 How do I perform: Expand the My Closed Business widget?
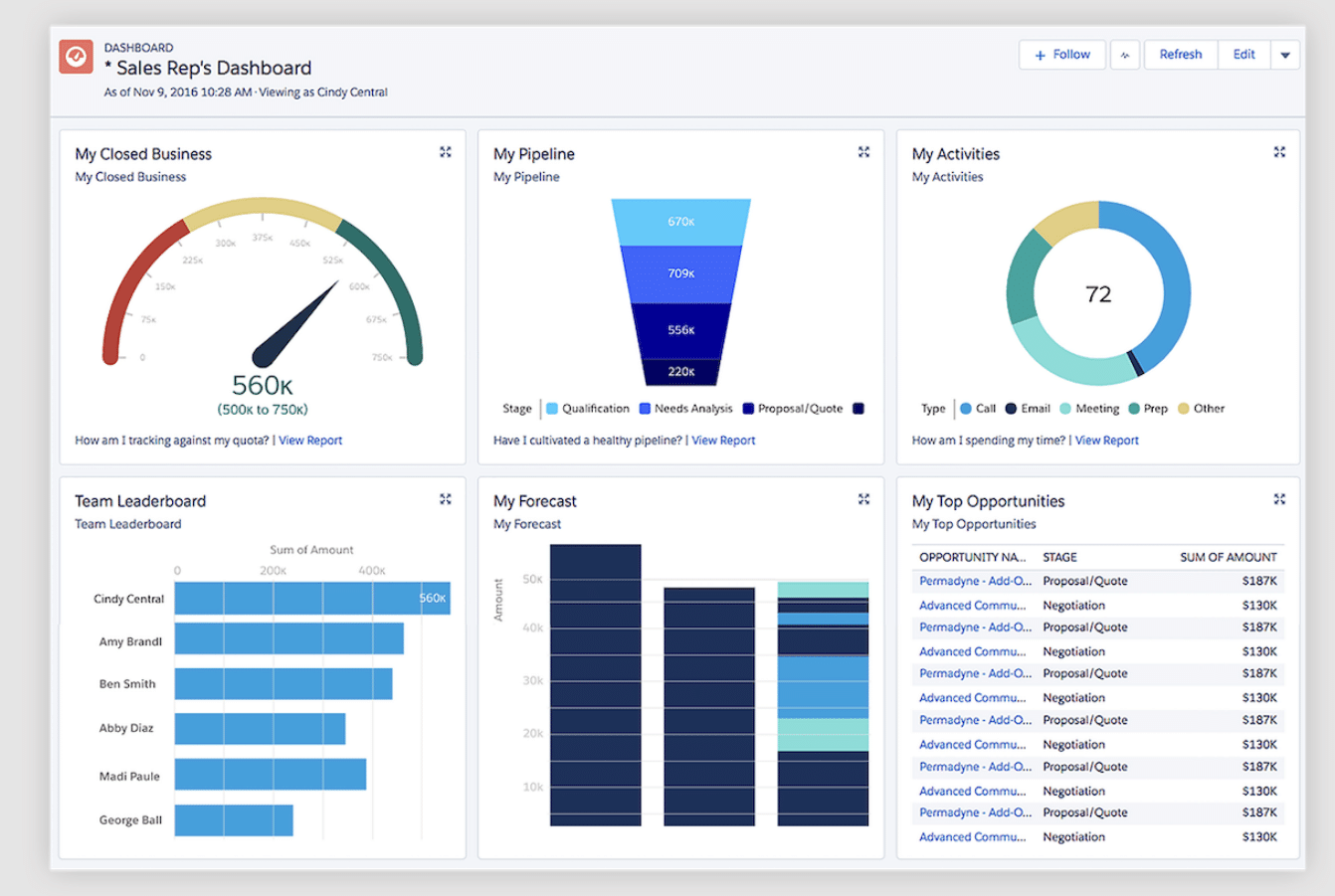(x=445, y=151)
